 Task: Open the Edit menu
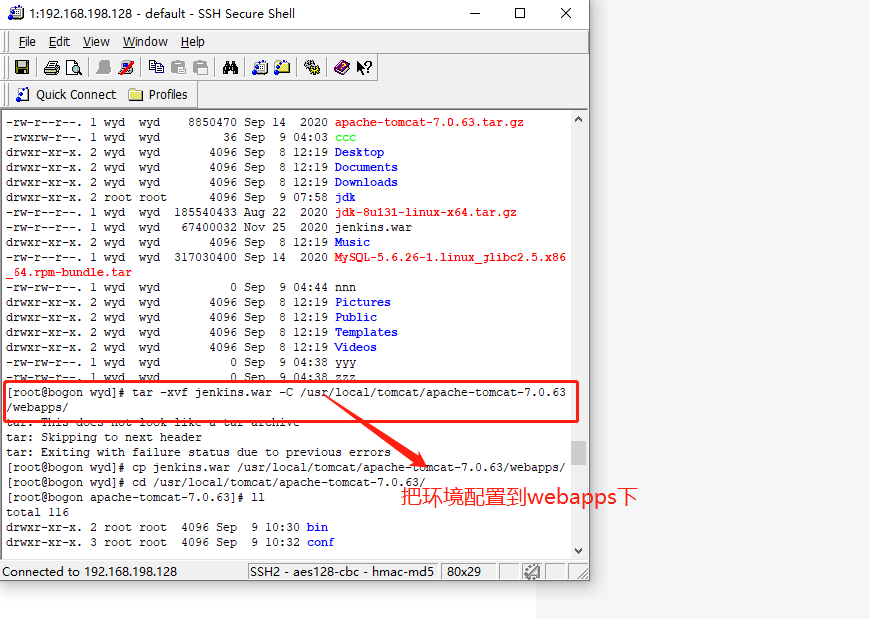(59, 42)
